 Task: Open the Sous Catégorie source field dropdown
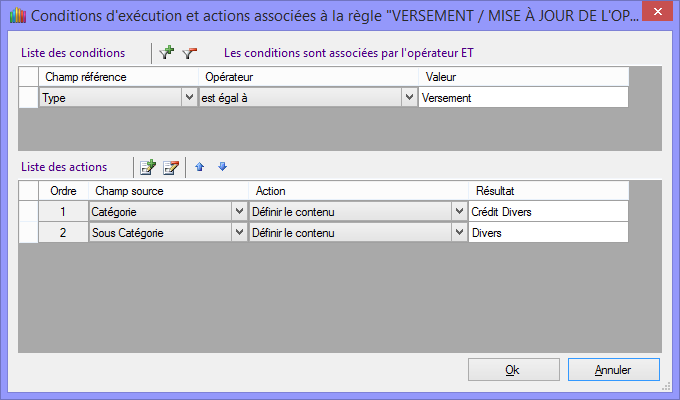pos(238,233)
